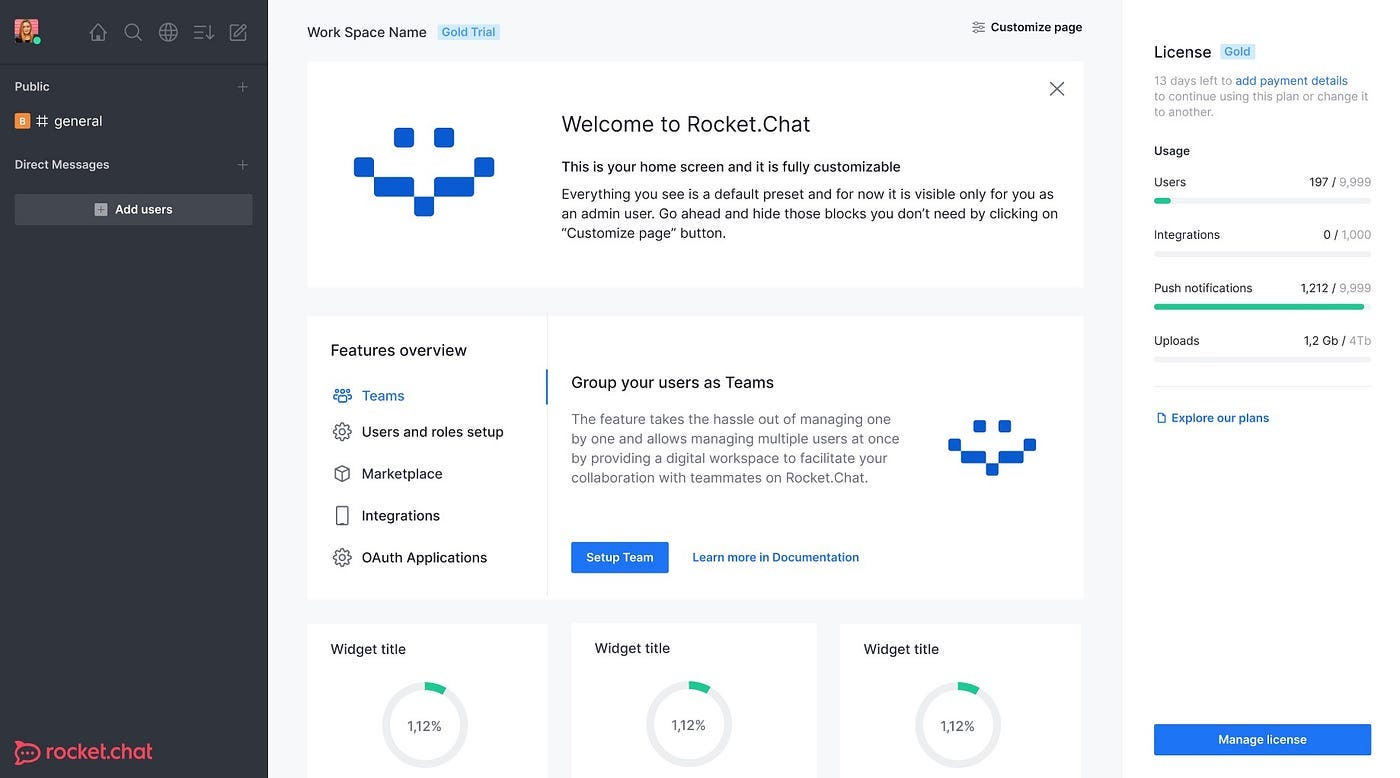Click the Explore our plans document icon
Viewport: 1400px width, 778px height.
(x=1161, y=418)
